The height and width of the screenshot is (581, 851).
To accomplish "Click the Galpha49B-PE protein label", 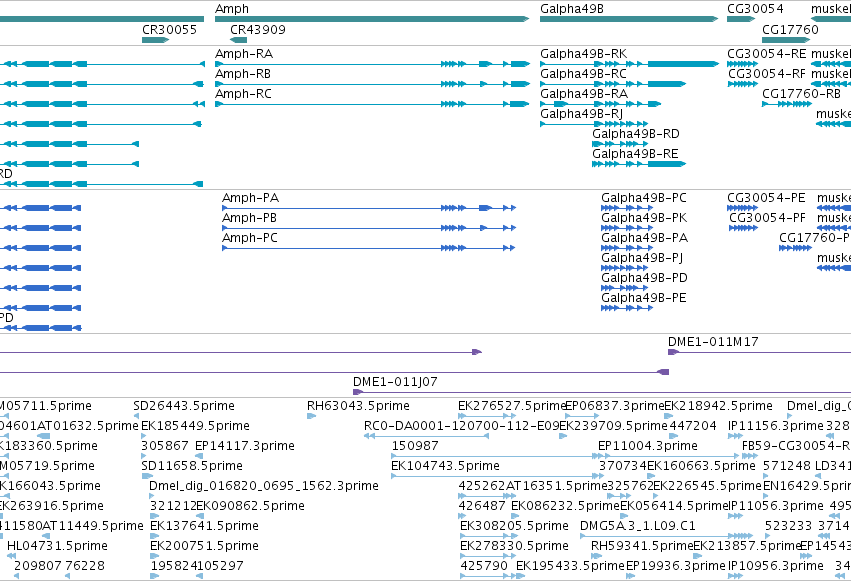I will point(644,298).
